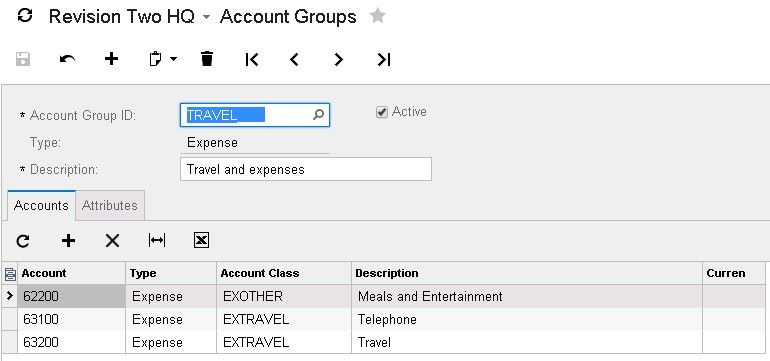770x361 pixels.
Task: Sort by the Type column header
Action: pyautogui.click(x=171, y=273)
